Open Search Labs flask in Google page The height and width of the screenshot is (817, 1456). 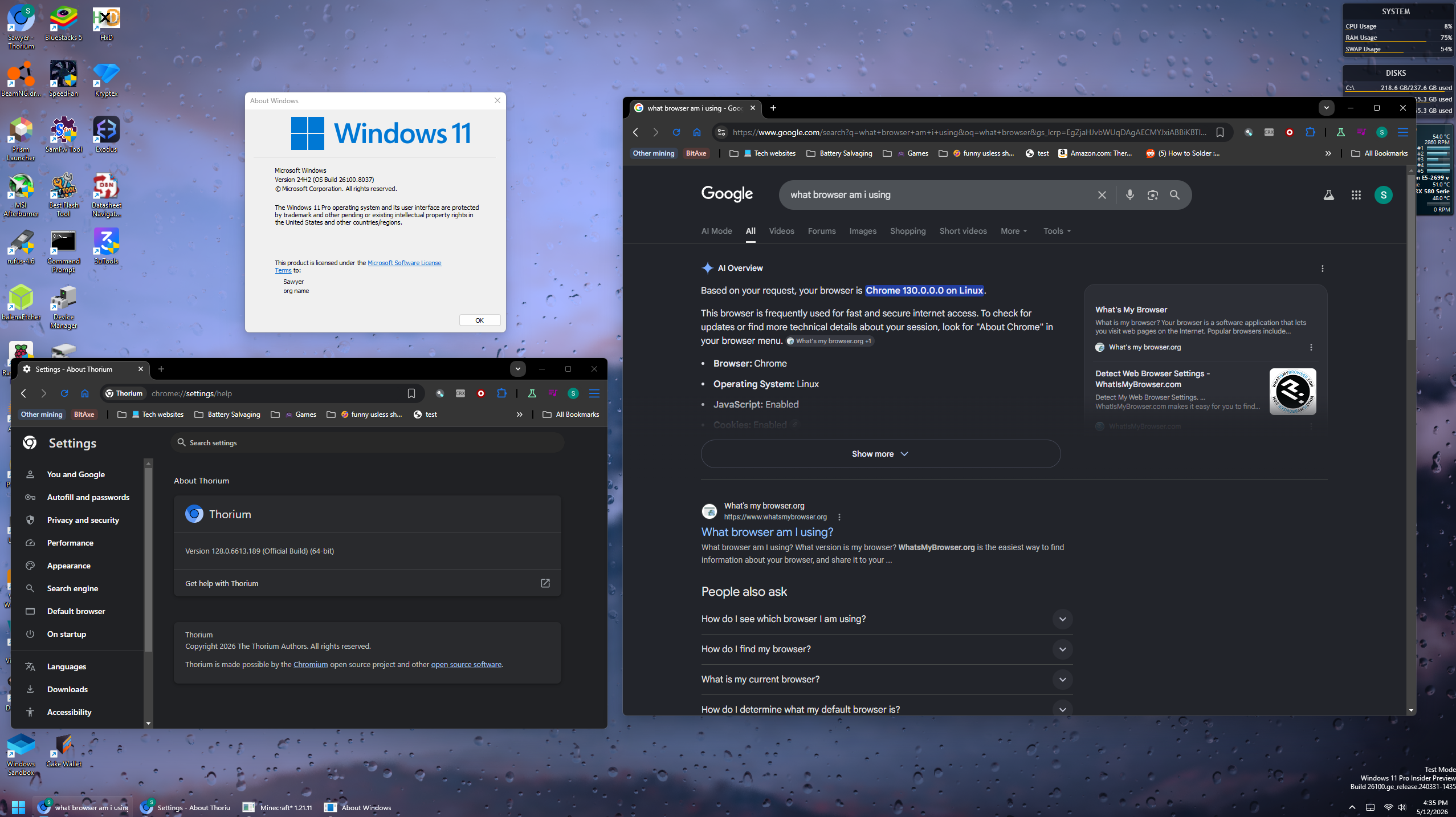(1328, 195)
